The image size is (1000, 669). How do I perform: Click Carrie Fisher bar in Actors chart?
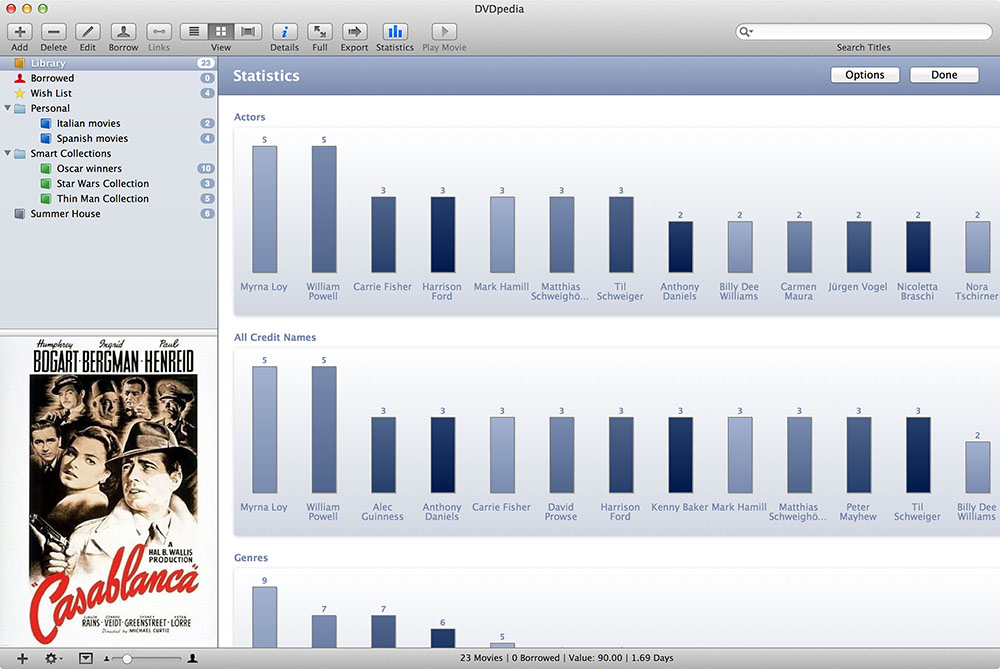point(383,235)
